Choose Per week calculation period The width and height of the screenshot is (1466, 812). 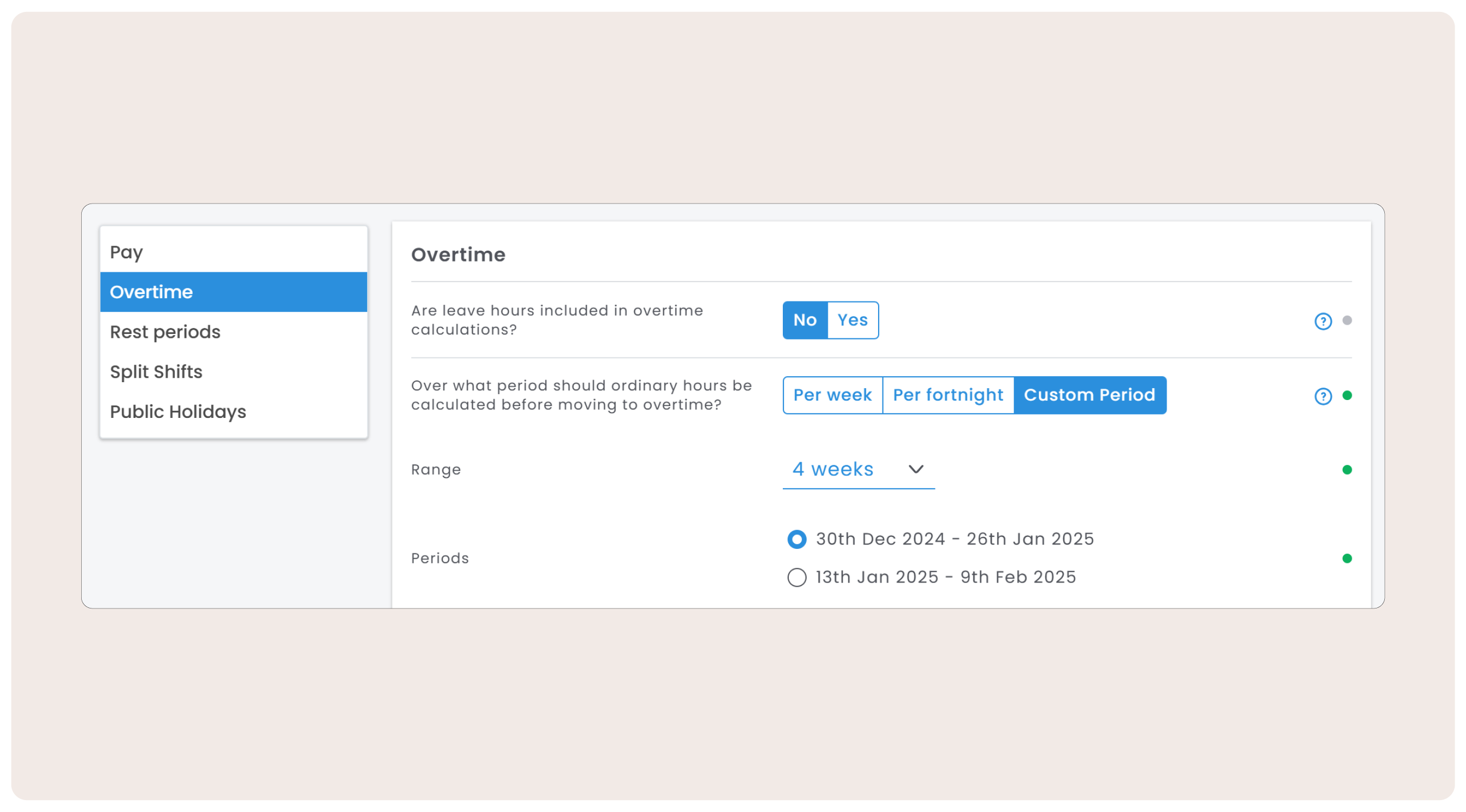pos(832,395)
